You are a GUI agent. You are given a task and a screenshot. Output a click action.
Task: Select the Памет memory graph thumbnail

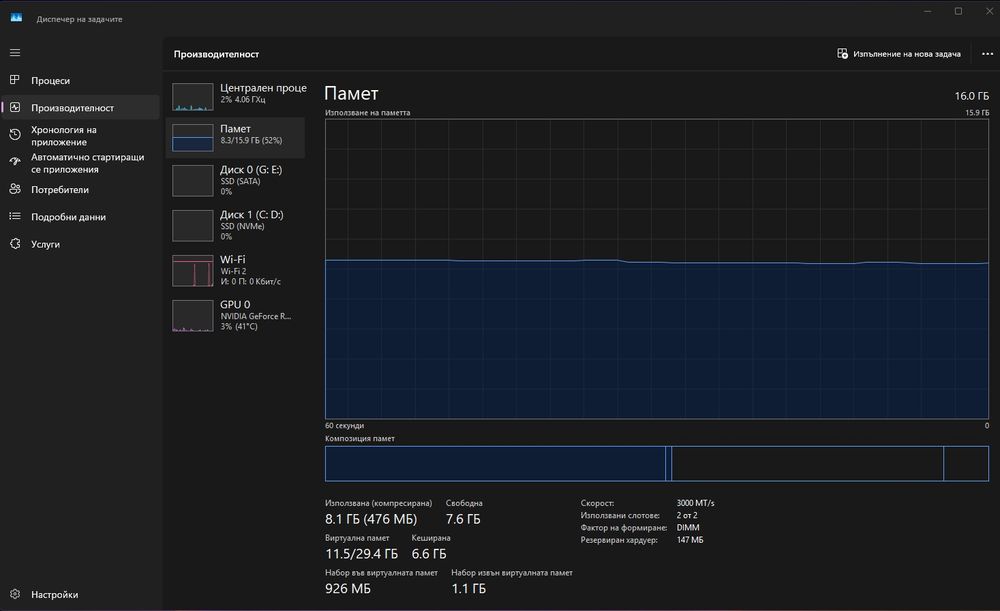click(x=193, y=138)
